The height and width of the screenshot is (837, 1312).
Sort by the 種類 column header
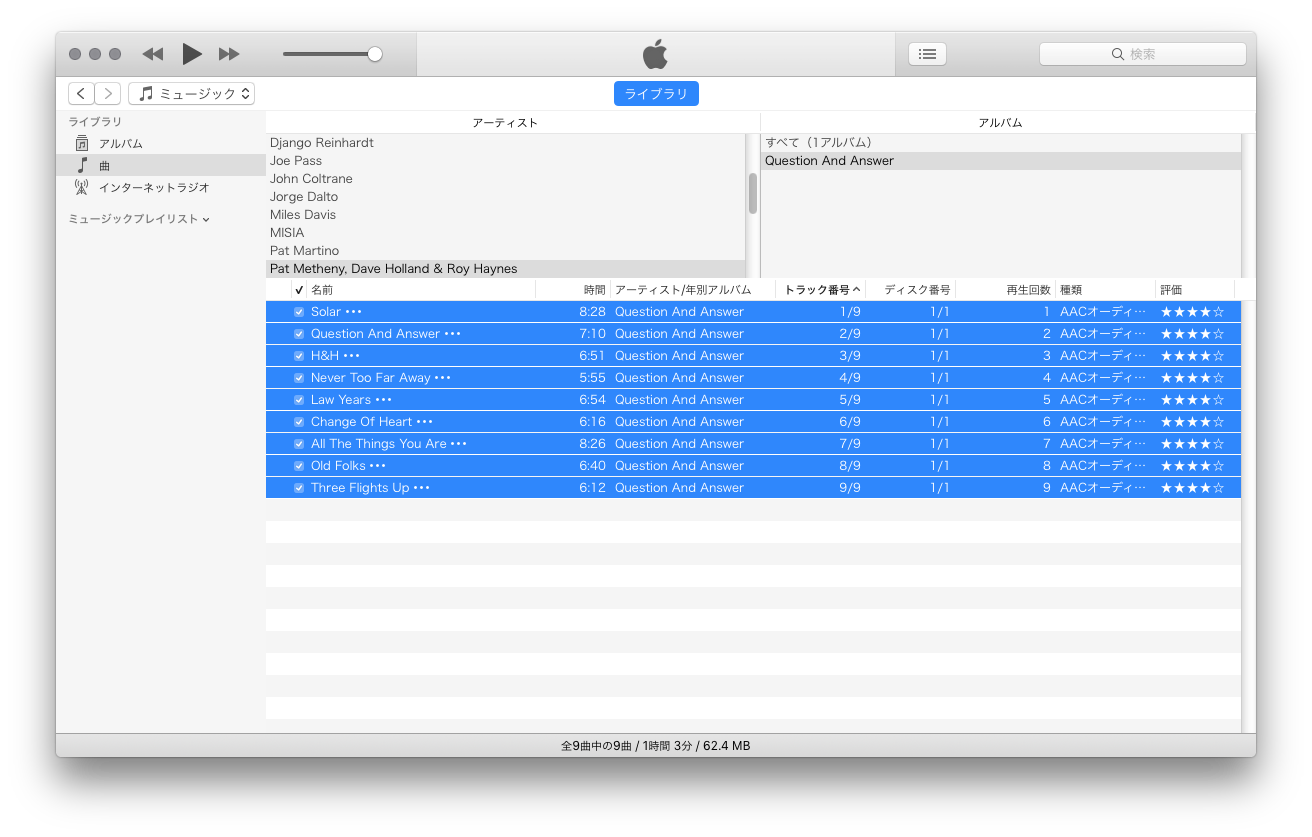(1105, 290)
